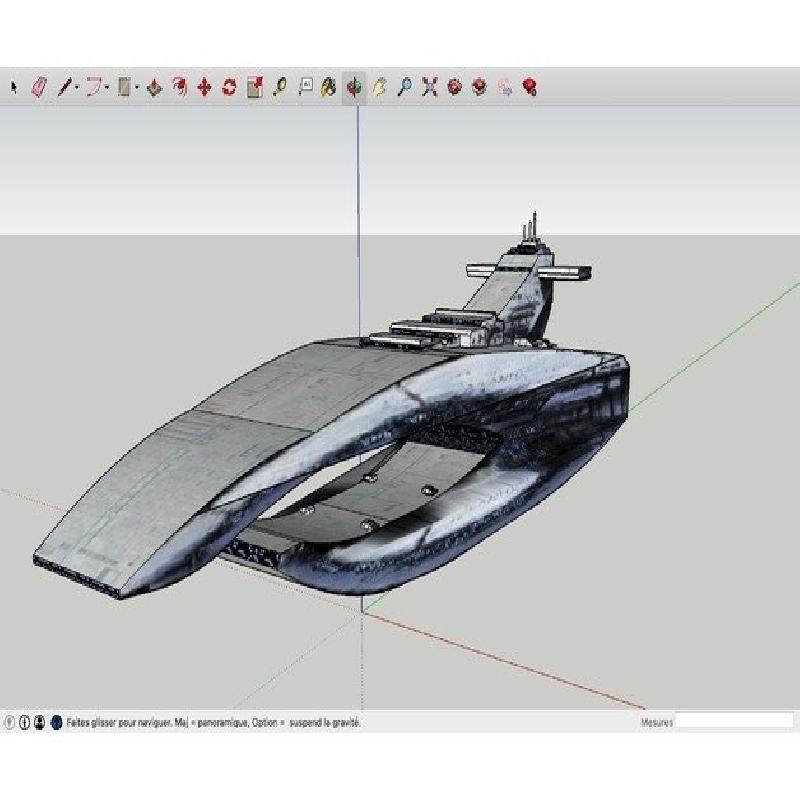Select the Rotate tool
Viewport: 800px width, 800px height.
point(230,87)
